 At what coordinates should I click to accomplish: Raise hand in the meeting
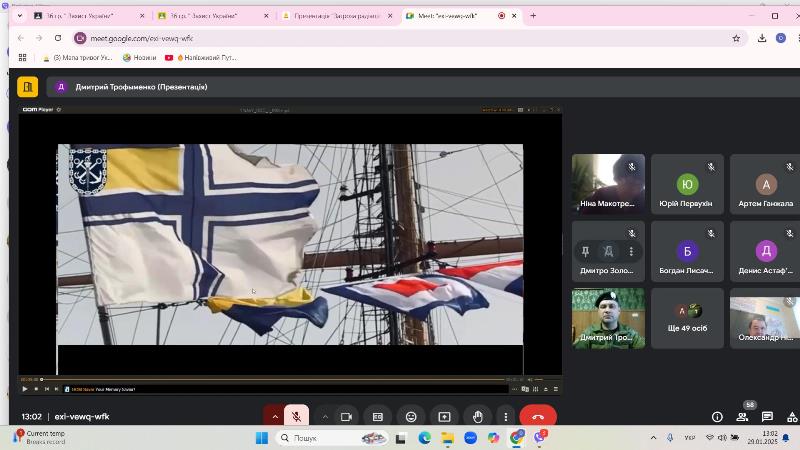pos(478,417)
